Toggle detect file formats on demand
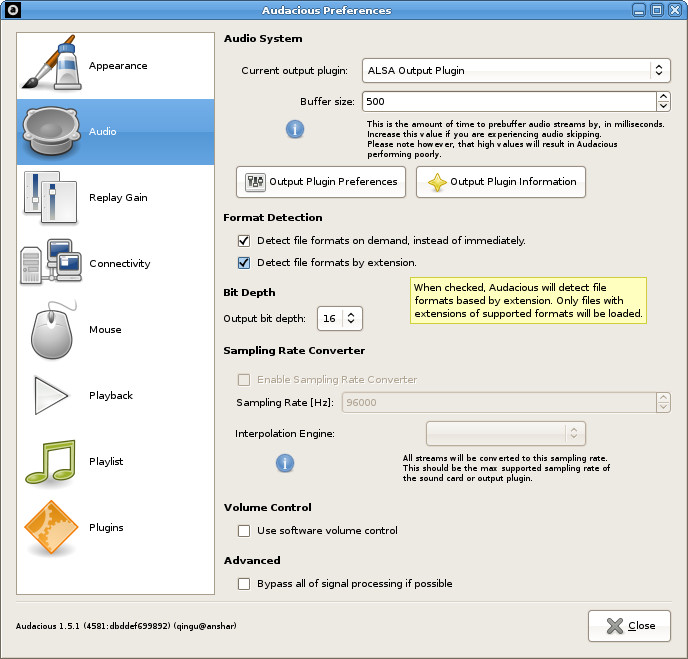Screen dimensions: 688x659 (x=244, y=240)
